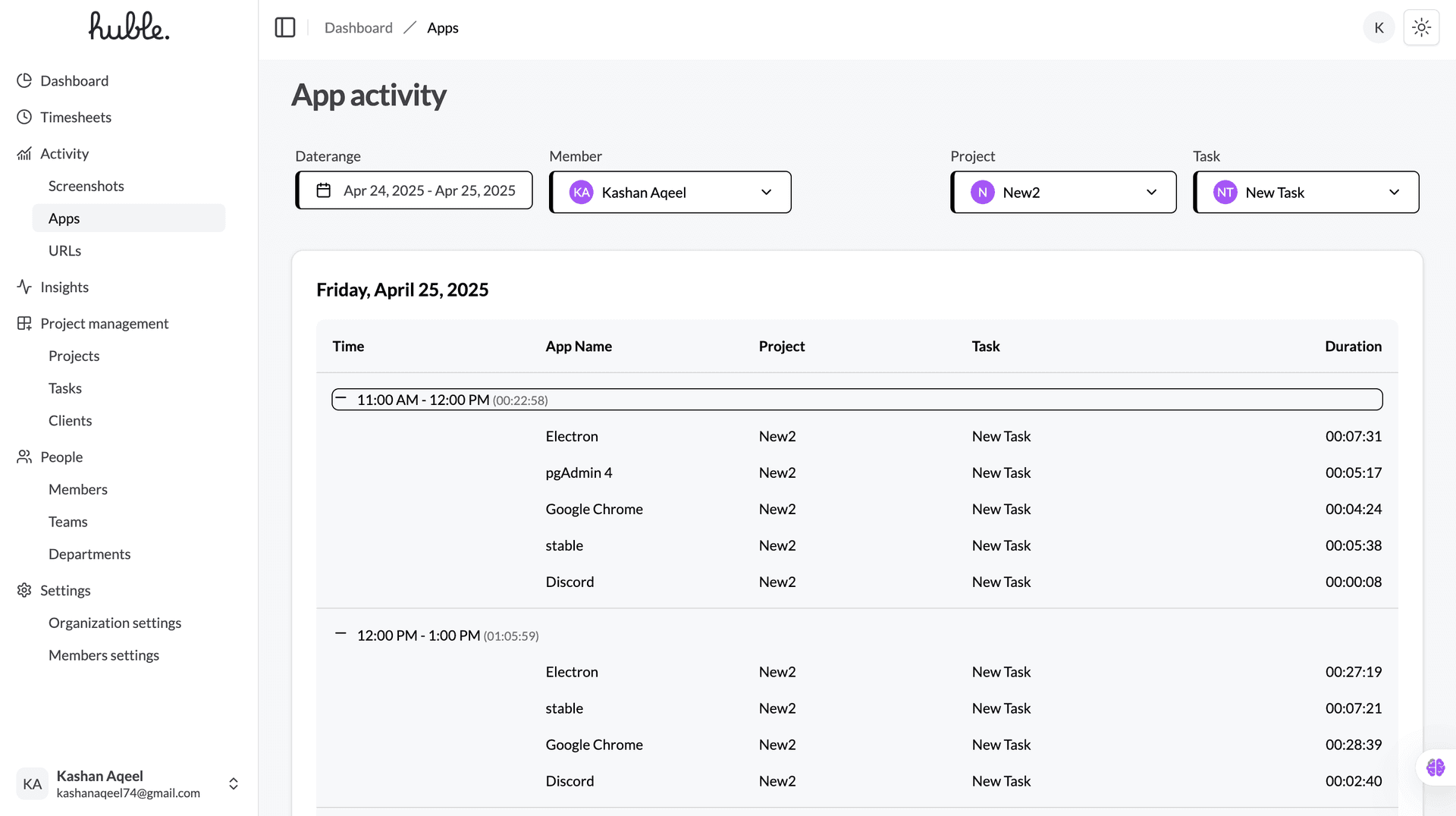1456x816 pixels.
Task: Open Settings using the gear icon
Action: click(x=24, y=590)
